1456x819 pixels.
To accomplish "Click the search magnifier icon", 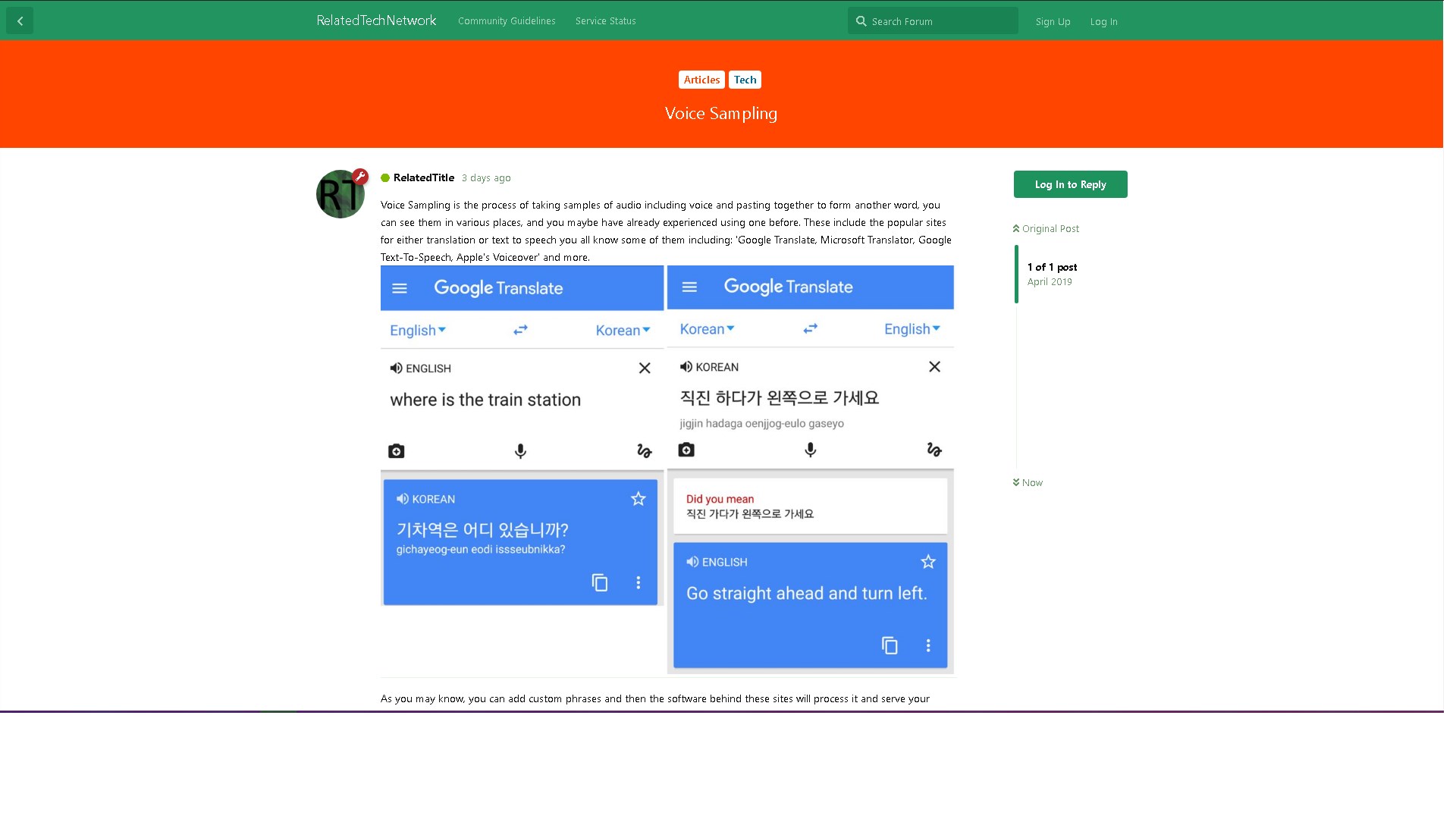I will (861, 21).
